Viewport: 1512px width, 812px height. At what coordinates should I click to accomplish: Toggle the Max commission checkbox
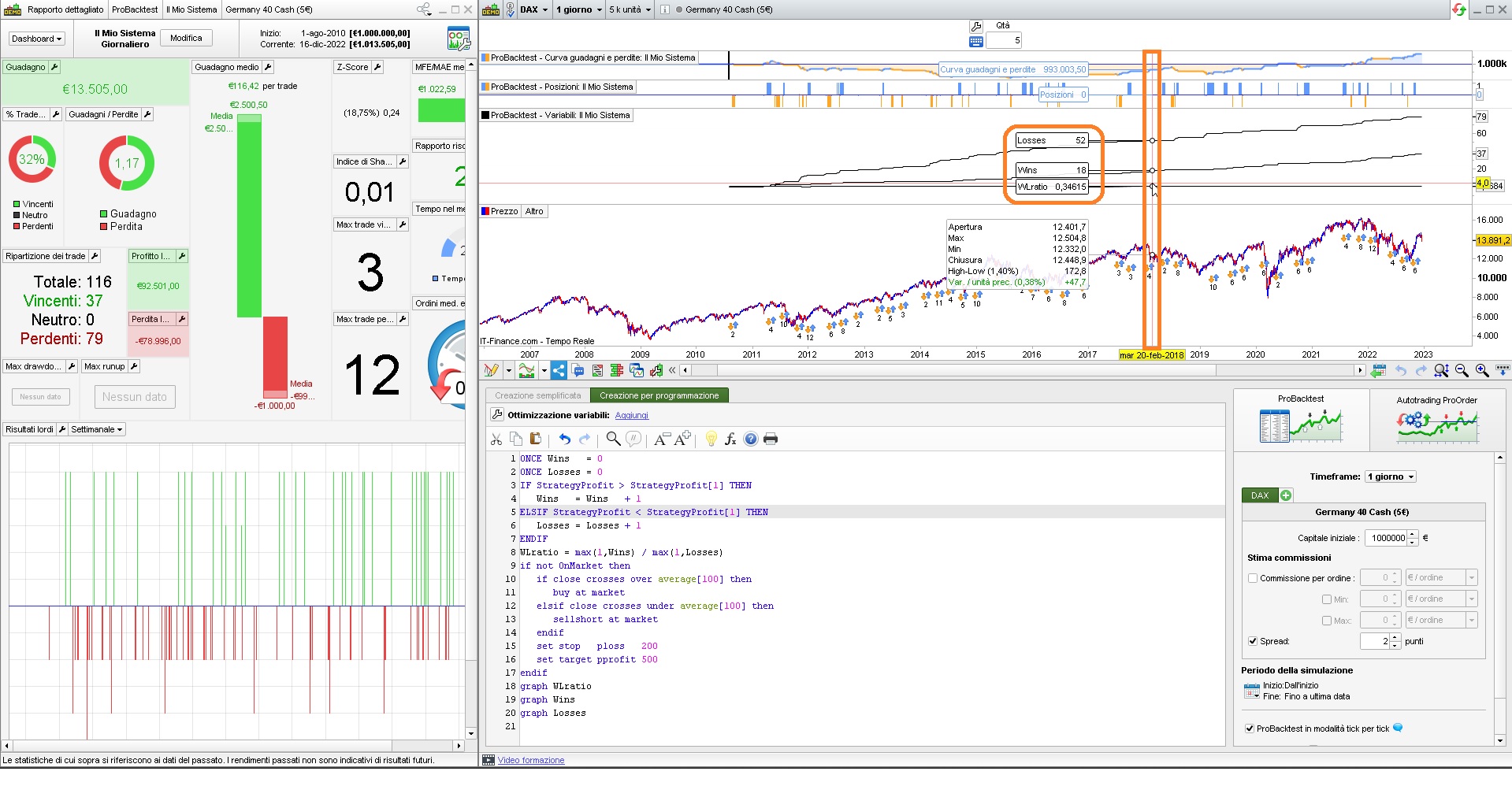[x=1327, y=621]
